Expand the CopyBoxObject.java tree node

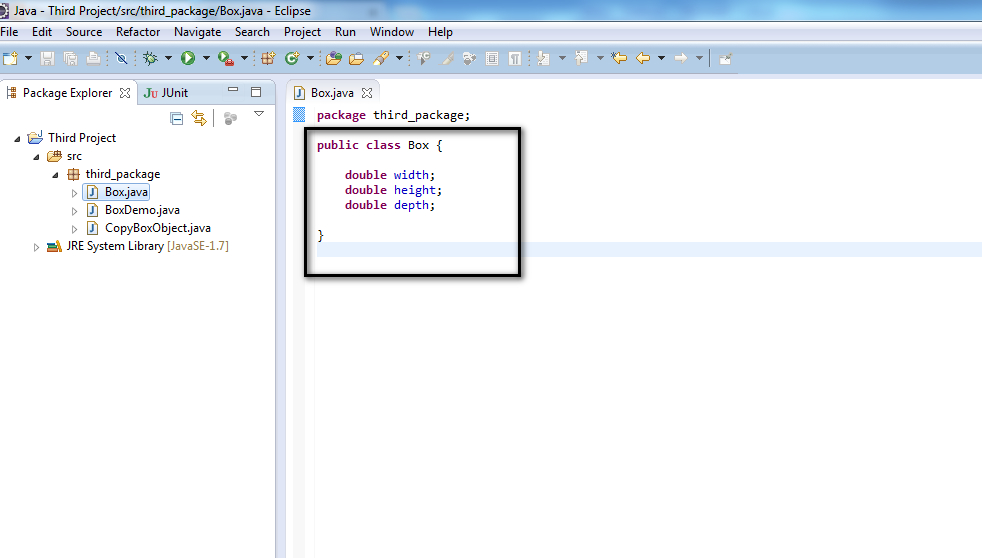click(74, 229)
